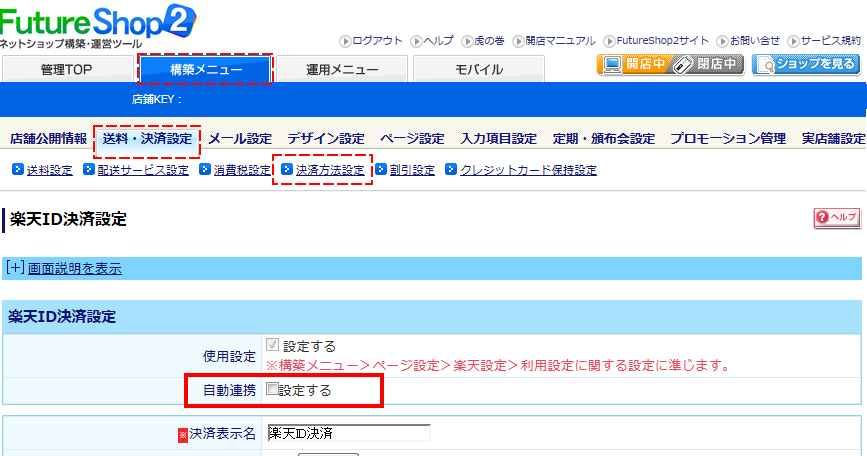The image size is (867, 456).
Task: Click the 楽天ID決済設定 page heading
Action: click(69, 219)
